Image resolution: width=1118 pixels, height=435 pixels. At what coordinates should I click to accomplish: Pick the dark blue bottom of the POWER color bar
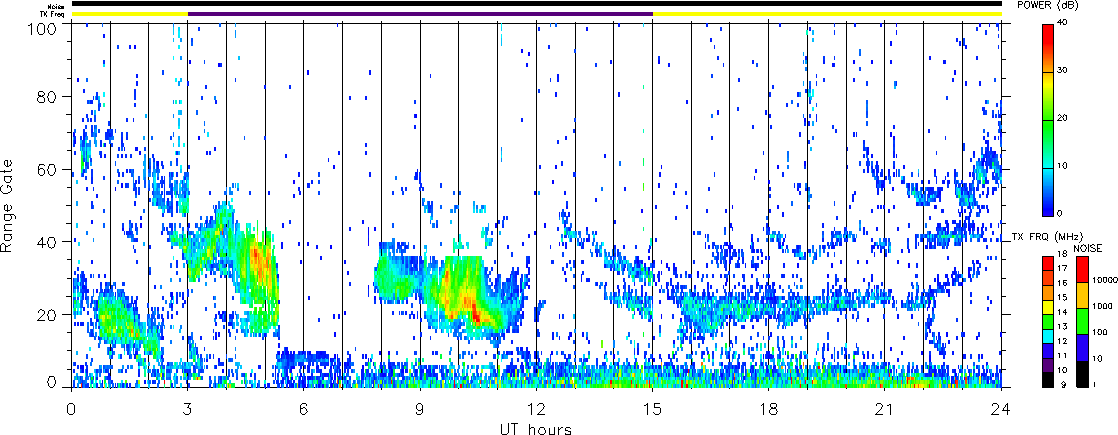(x=1047, y=207)
